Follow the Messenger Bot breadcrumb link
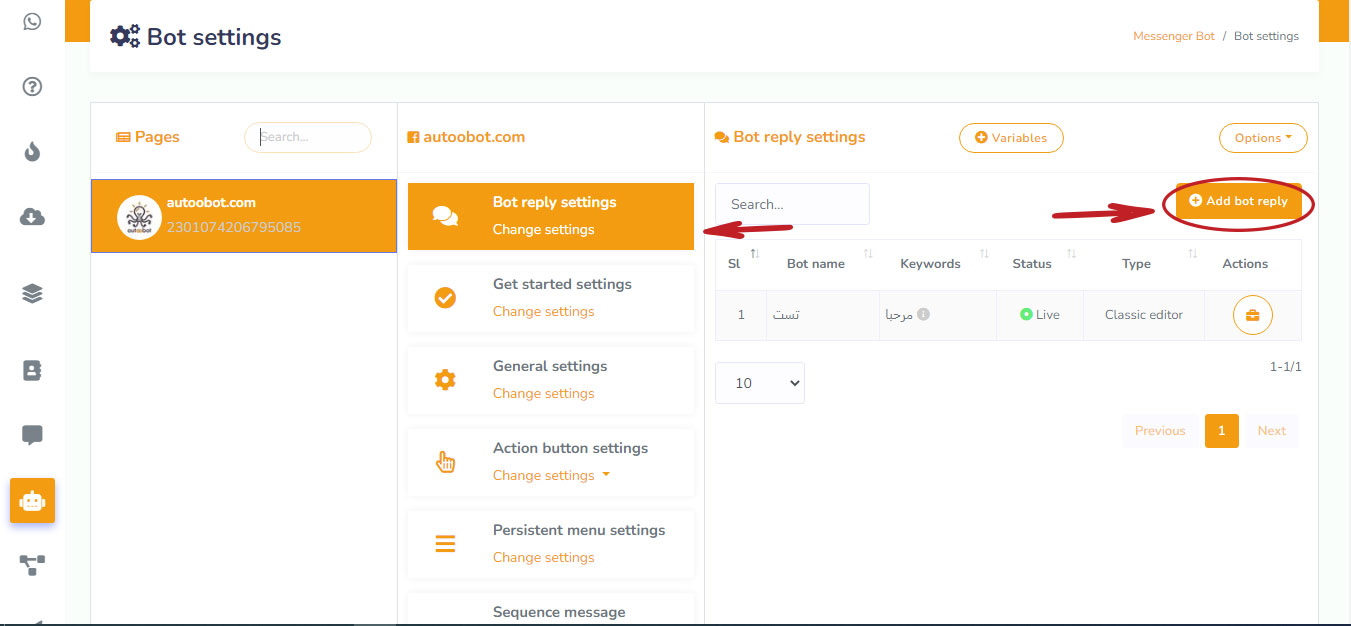The image size is (1351, 626). coord(1173,36)
